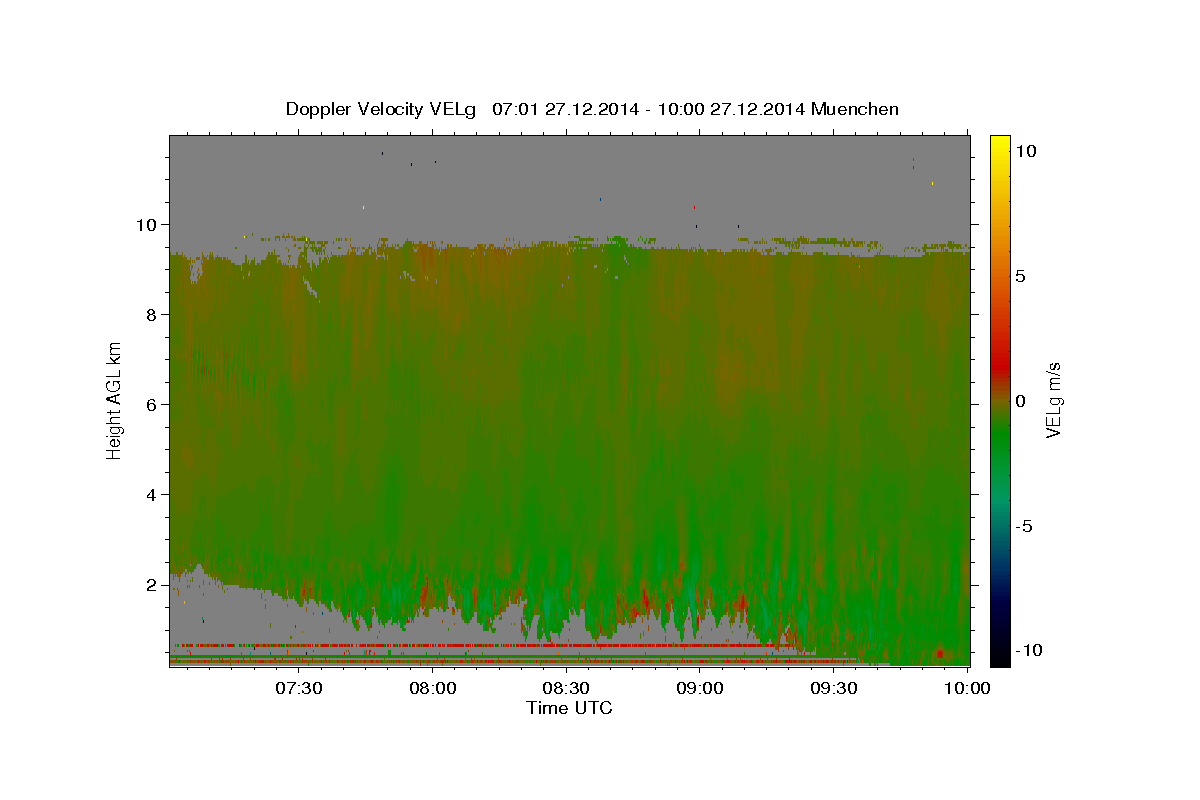
Task: Click the height tick label '4'
Action: (153, 495)
